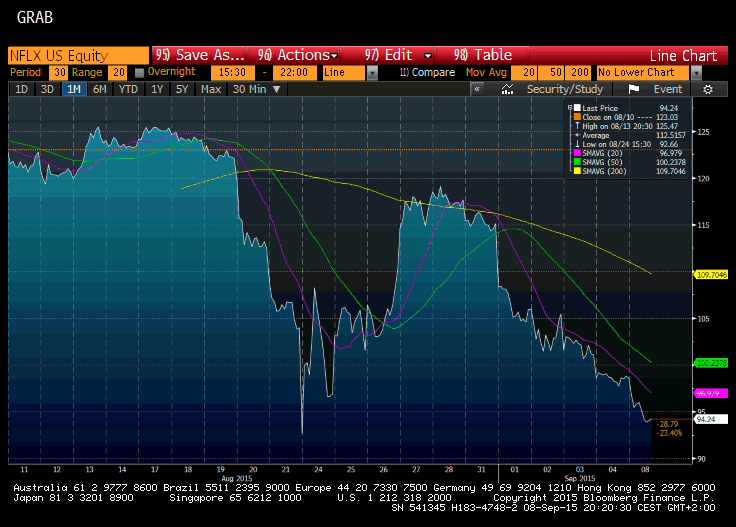This screenshot has width=736, height=527.
Task: Select the 1M range tab
Action: pyautogui.click(x=74, y=89)
